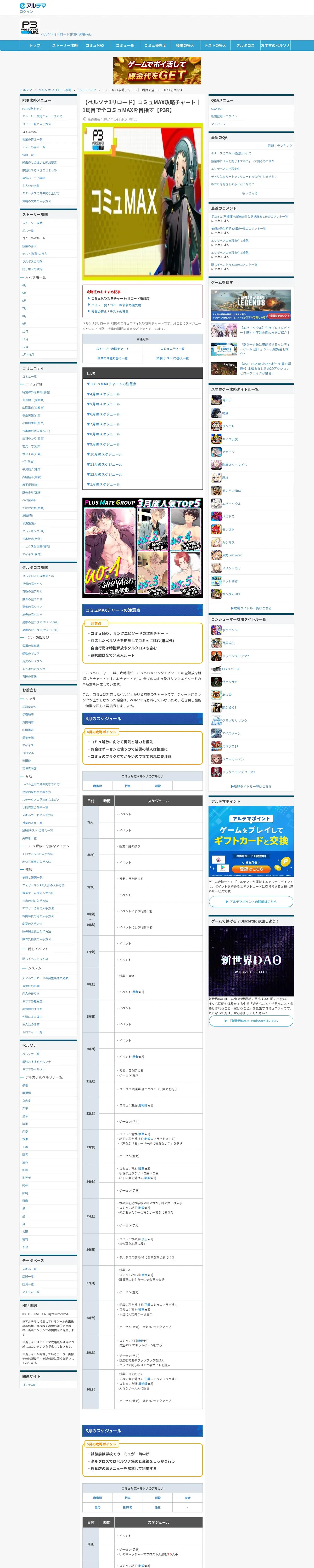The height and width of the screenshot is (1568, 314).
Task: Click the P3 Reload wiki logo
Action: [x=29, y=28]
